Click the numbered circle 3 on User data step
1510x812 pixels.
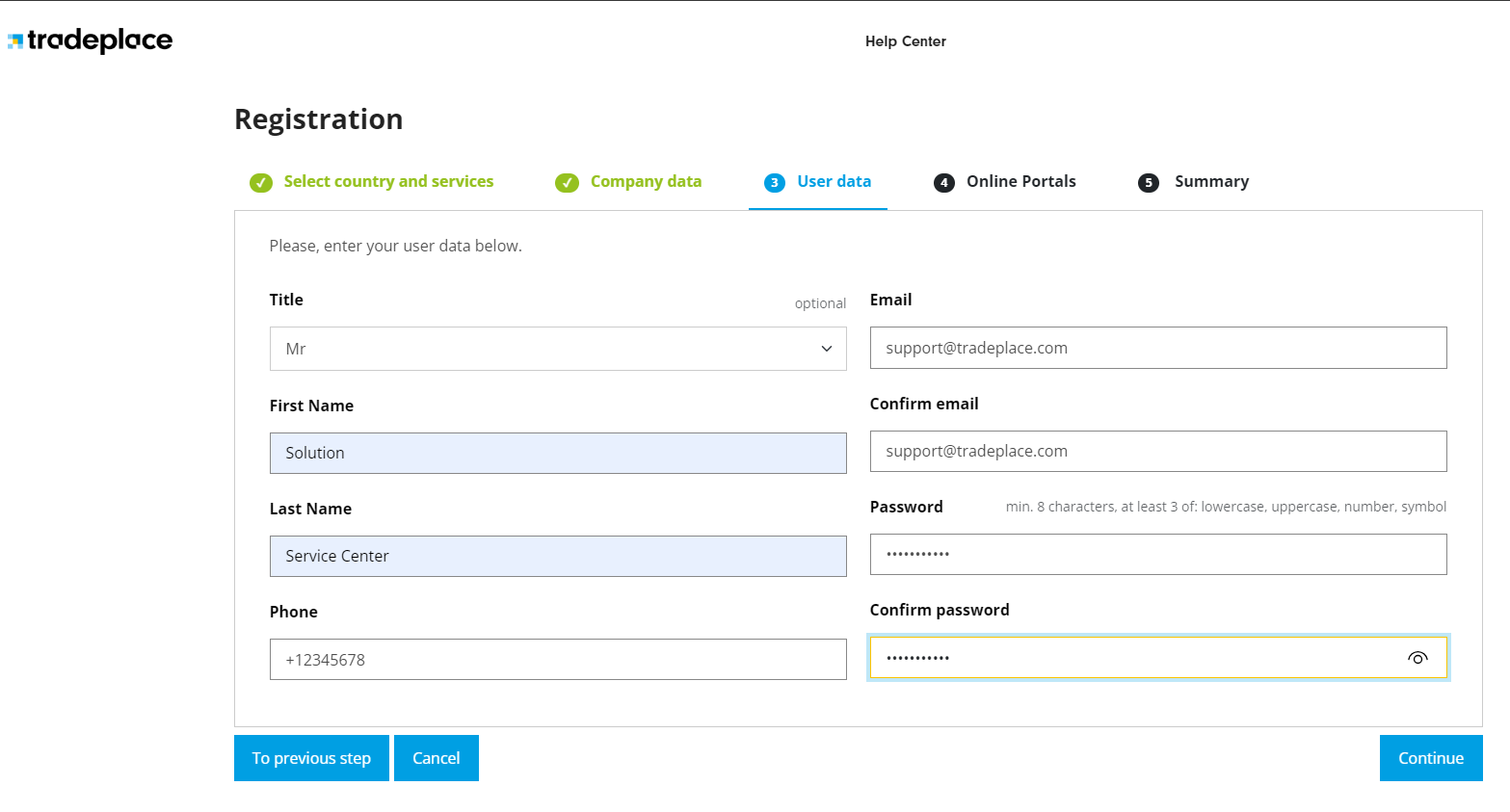coord(775,182)
